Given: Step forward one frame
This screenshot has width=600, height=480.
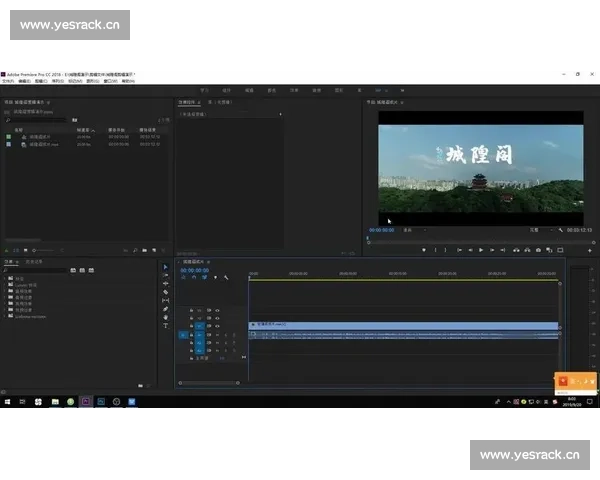Looking at the screenshot, I should pos(492,250).
